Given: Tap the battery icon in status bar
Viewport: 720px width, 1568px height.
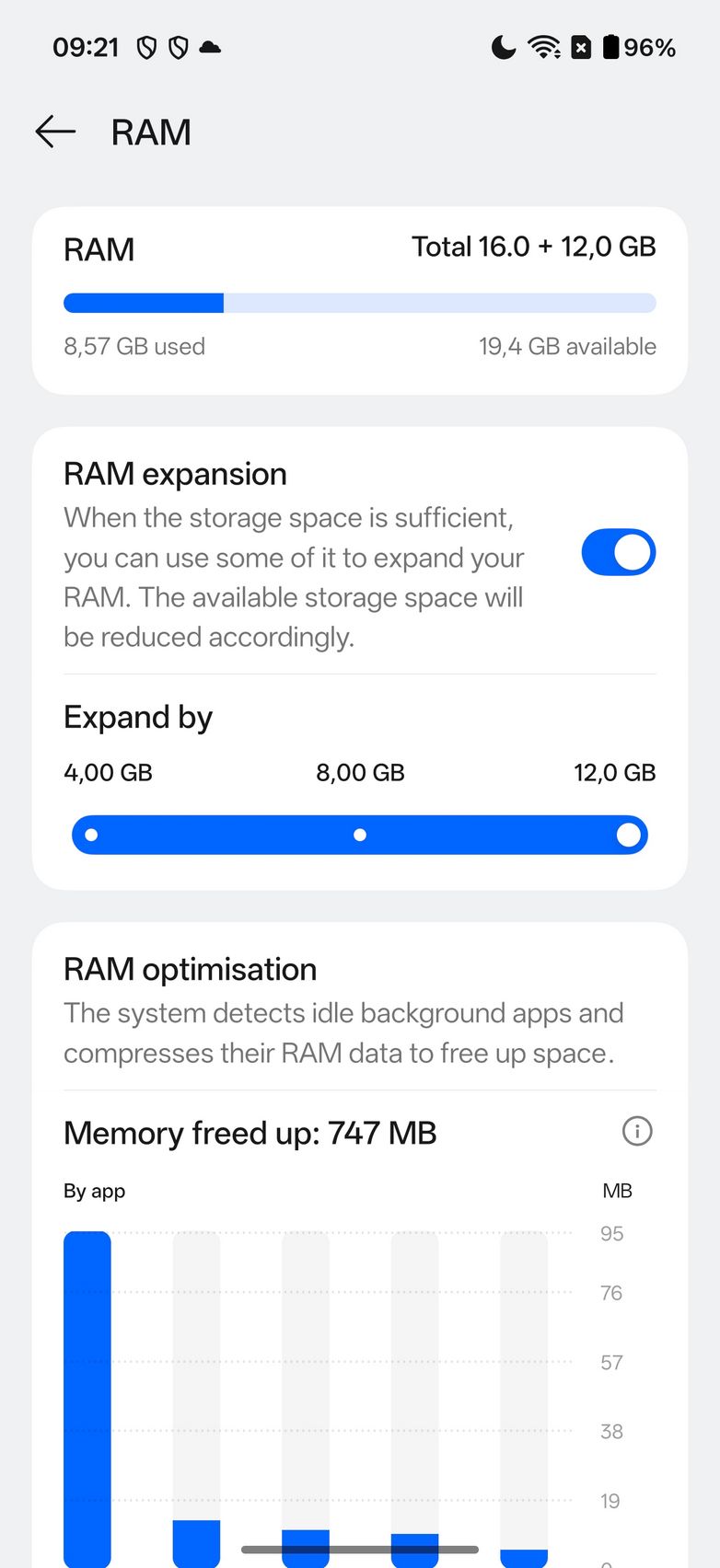Looking at the screenshot, I should pos(610,47).
